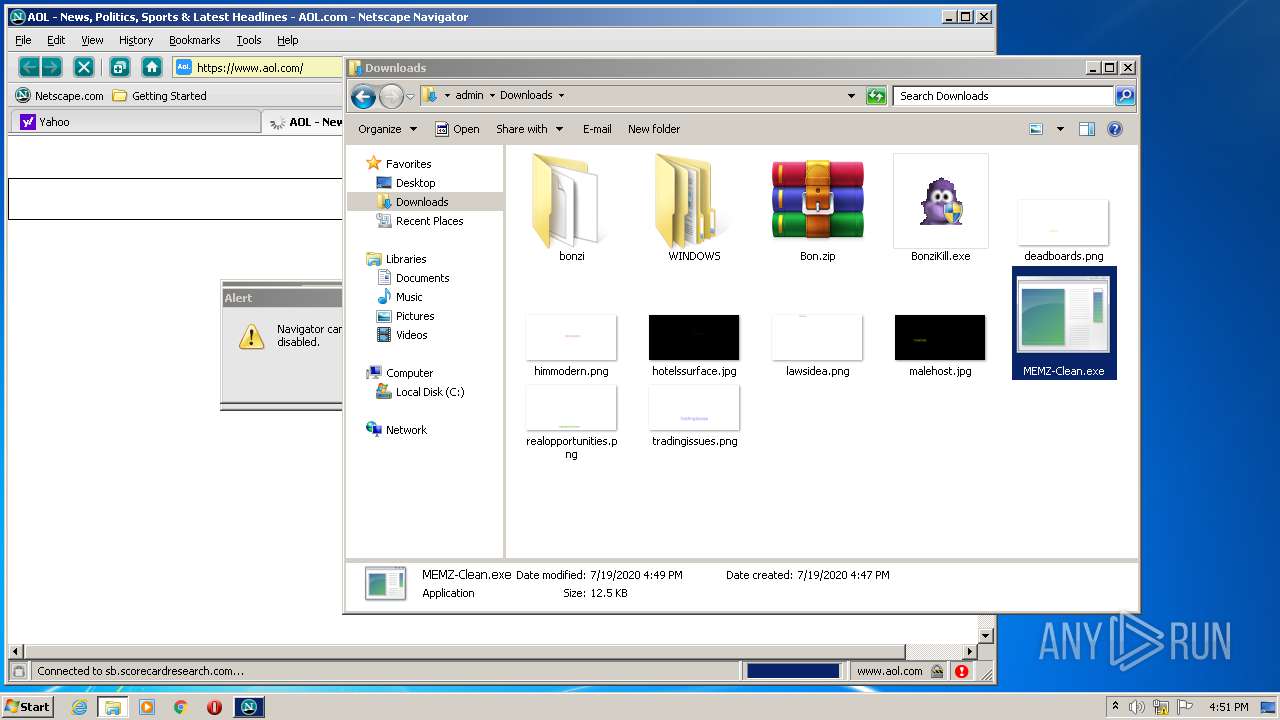
Task: Switch to Netscape Navigator taskbar button
Action: pyautogui.click(x=249, y=707)
